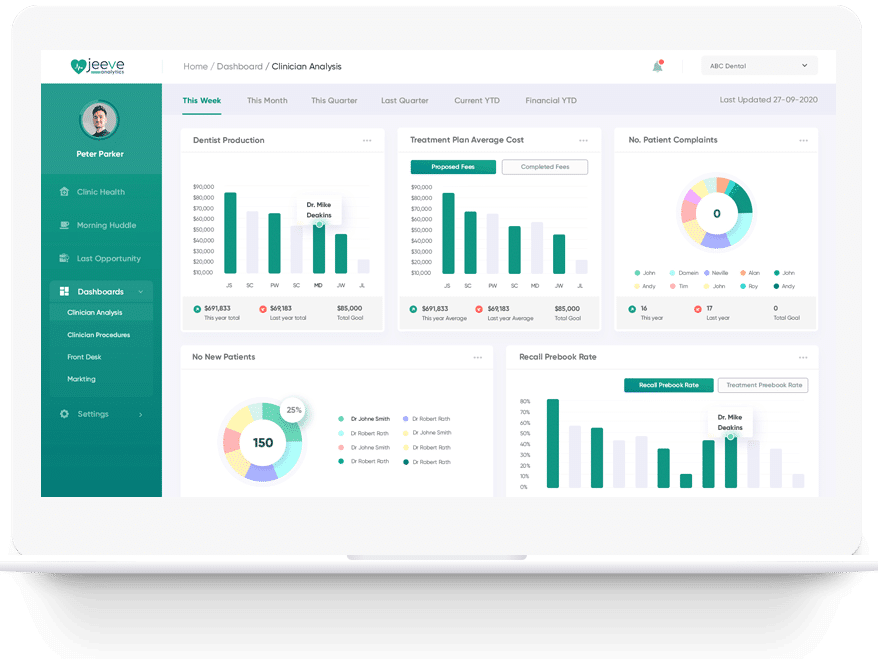Click the complaints donut chart center 0
This screenshot has height=659, width=878.
tap(717, 213)
